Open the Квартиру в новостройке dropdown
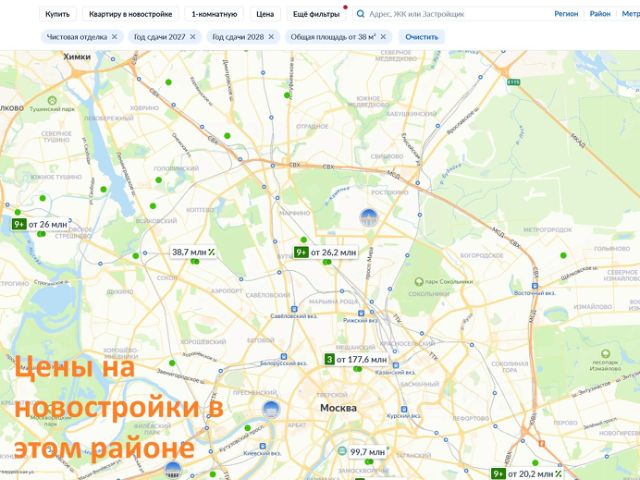640x480 pixels. coord(130,14)
